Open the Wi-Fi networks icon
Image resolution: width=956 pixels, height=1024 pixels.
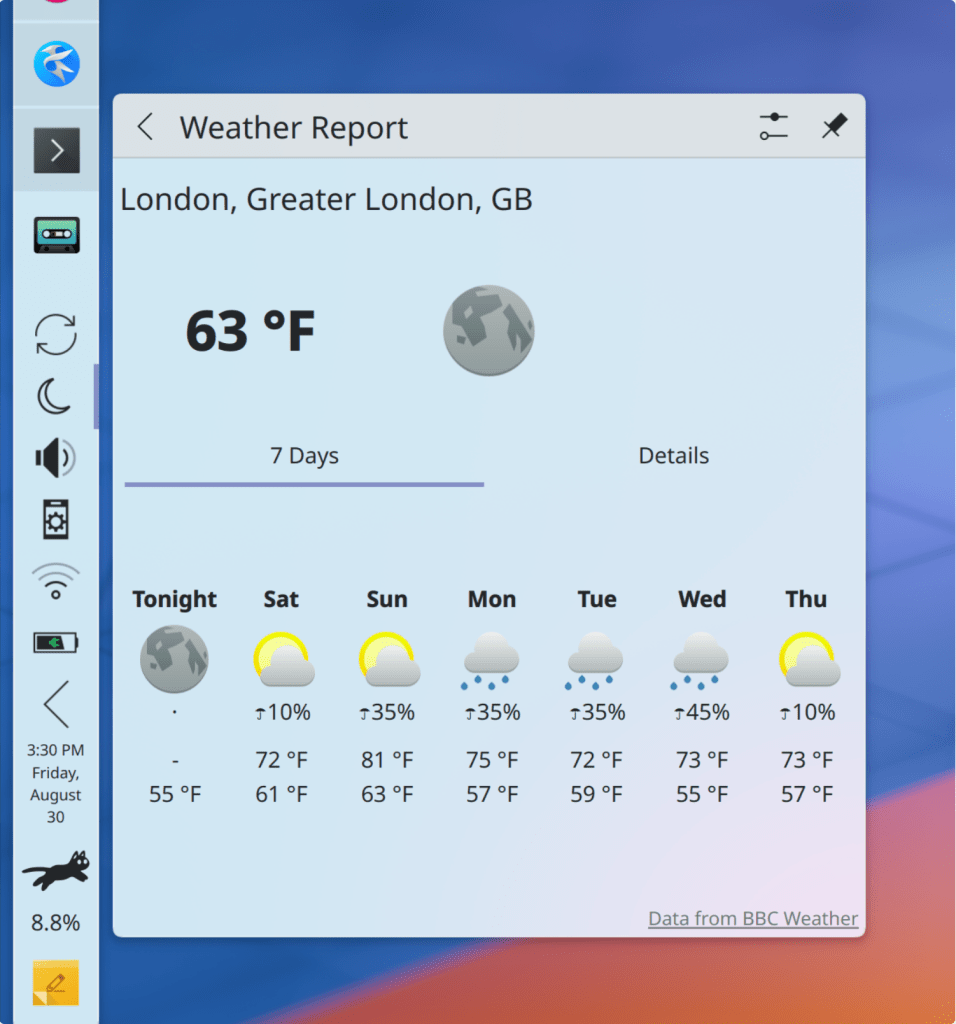[56, 581]
